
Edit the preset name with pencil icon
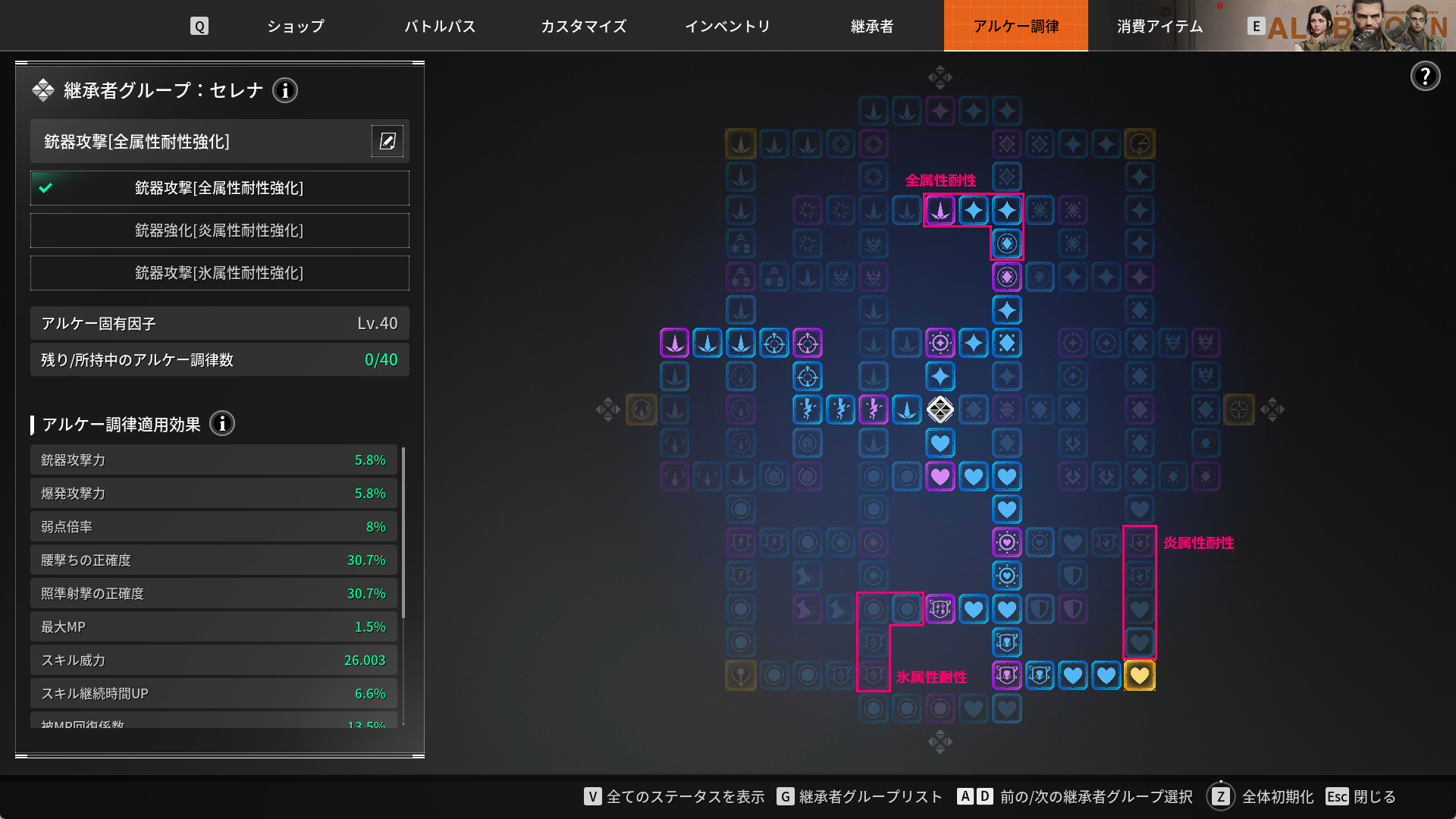tap(388, 141)
